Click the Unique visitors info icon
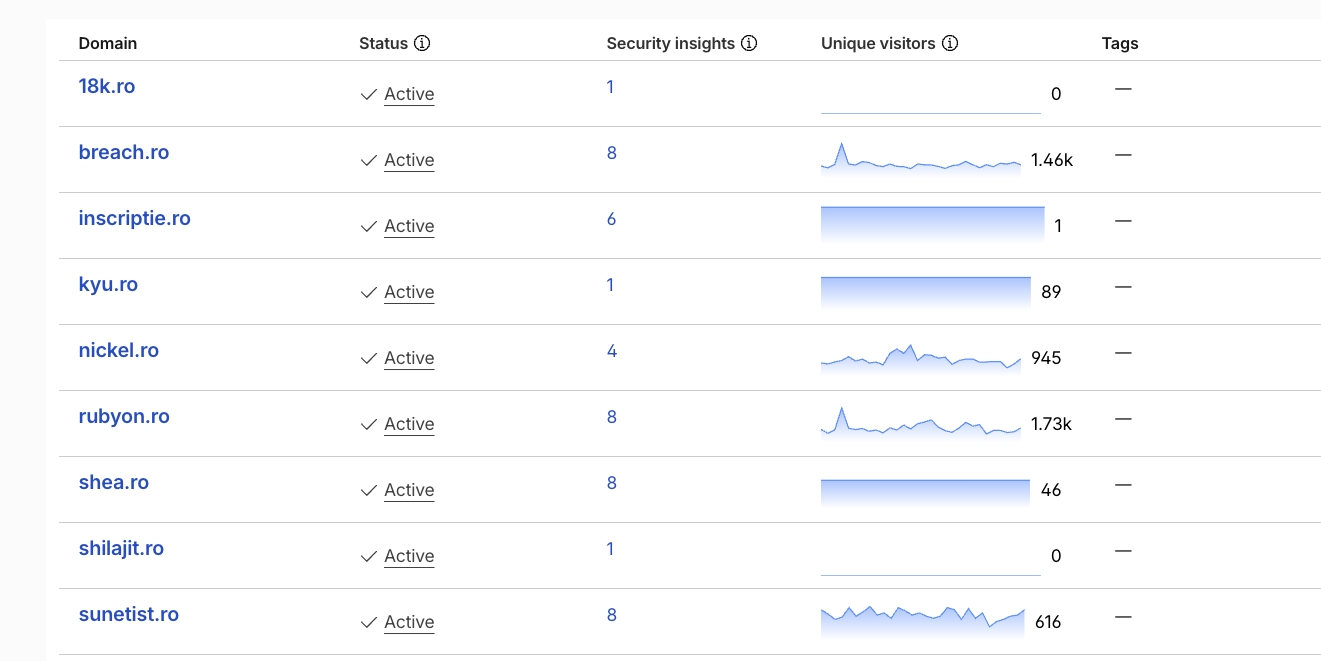 (x=950, y=43)
